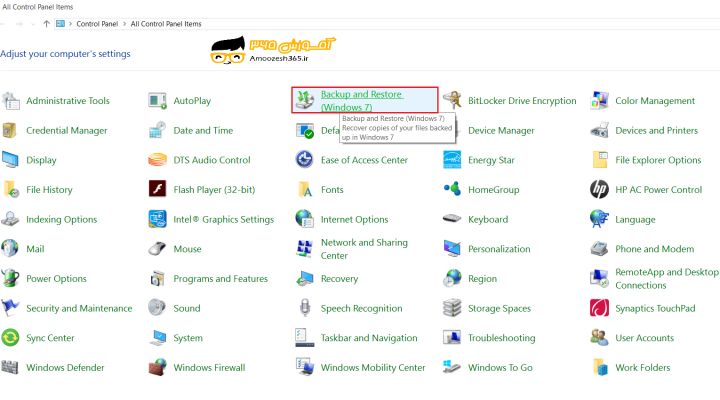Open the System link

tap(188, 338)
